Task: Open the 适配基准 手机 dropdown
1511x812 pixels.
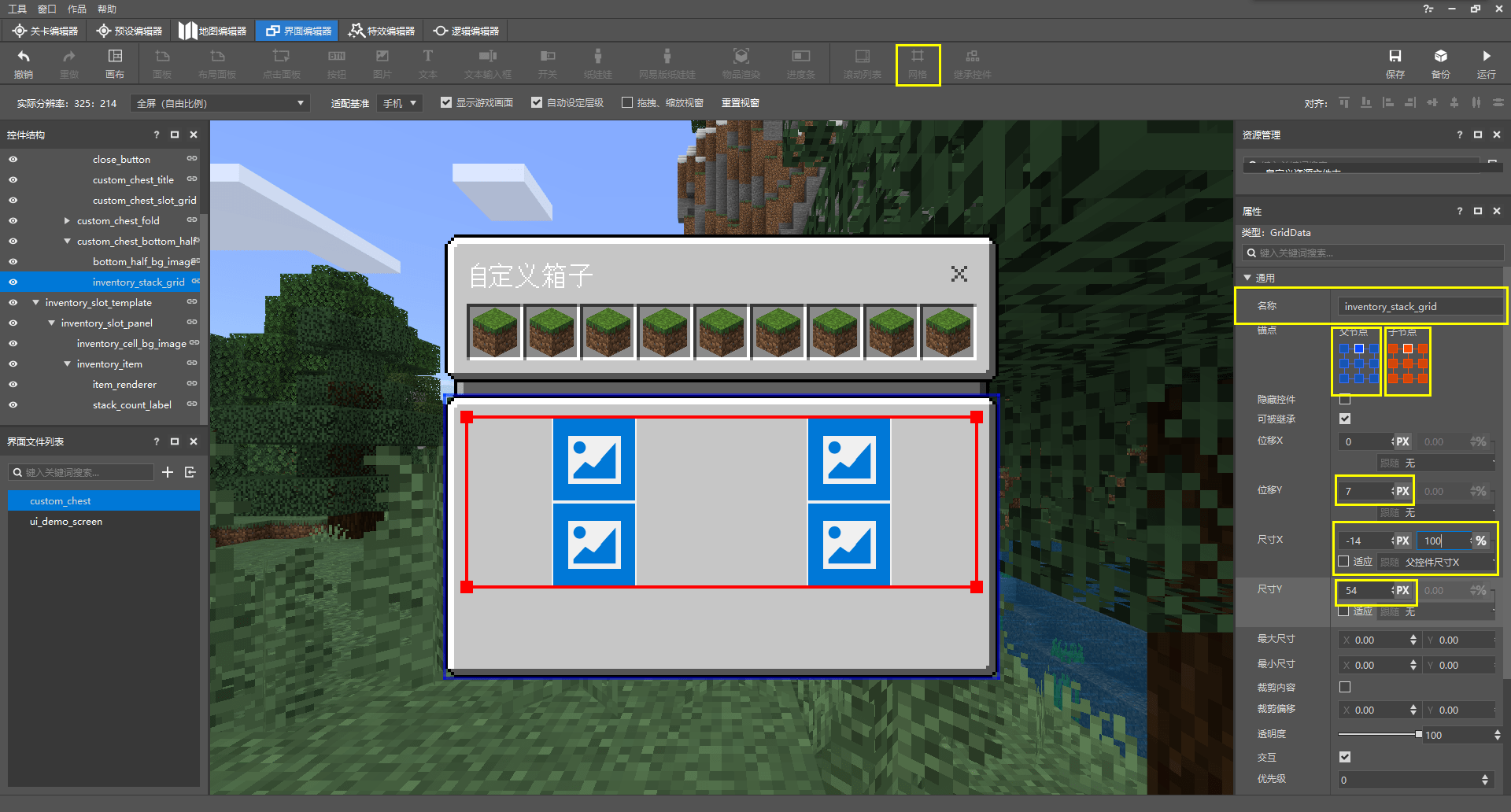Action: 400,103
